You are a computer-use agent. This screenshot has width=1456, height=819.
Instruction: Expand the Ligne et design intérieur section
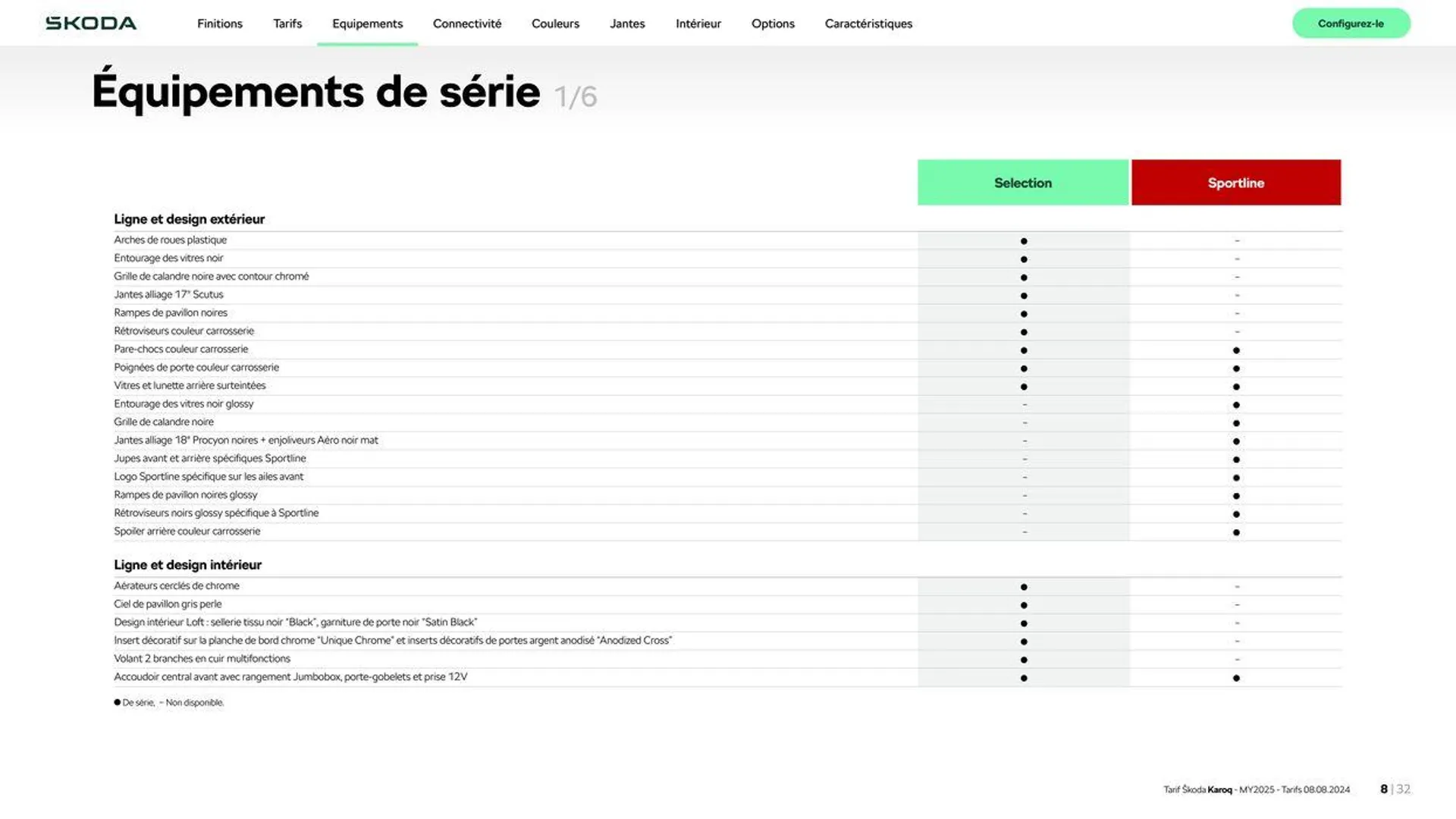187,565
